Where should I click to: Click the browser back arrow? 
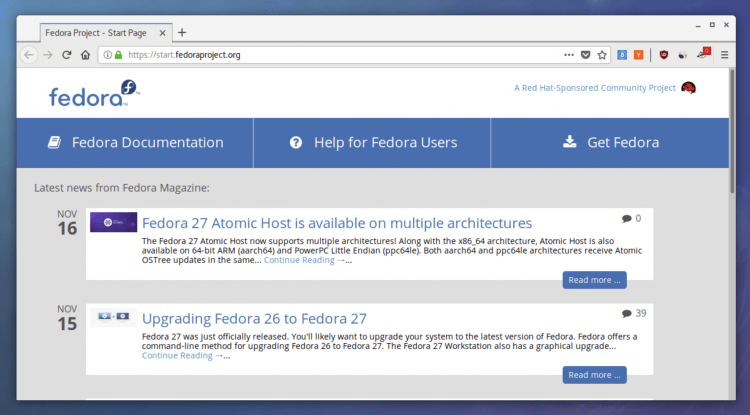tap(29, 55)
